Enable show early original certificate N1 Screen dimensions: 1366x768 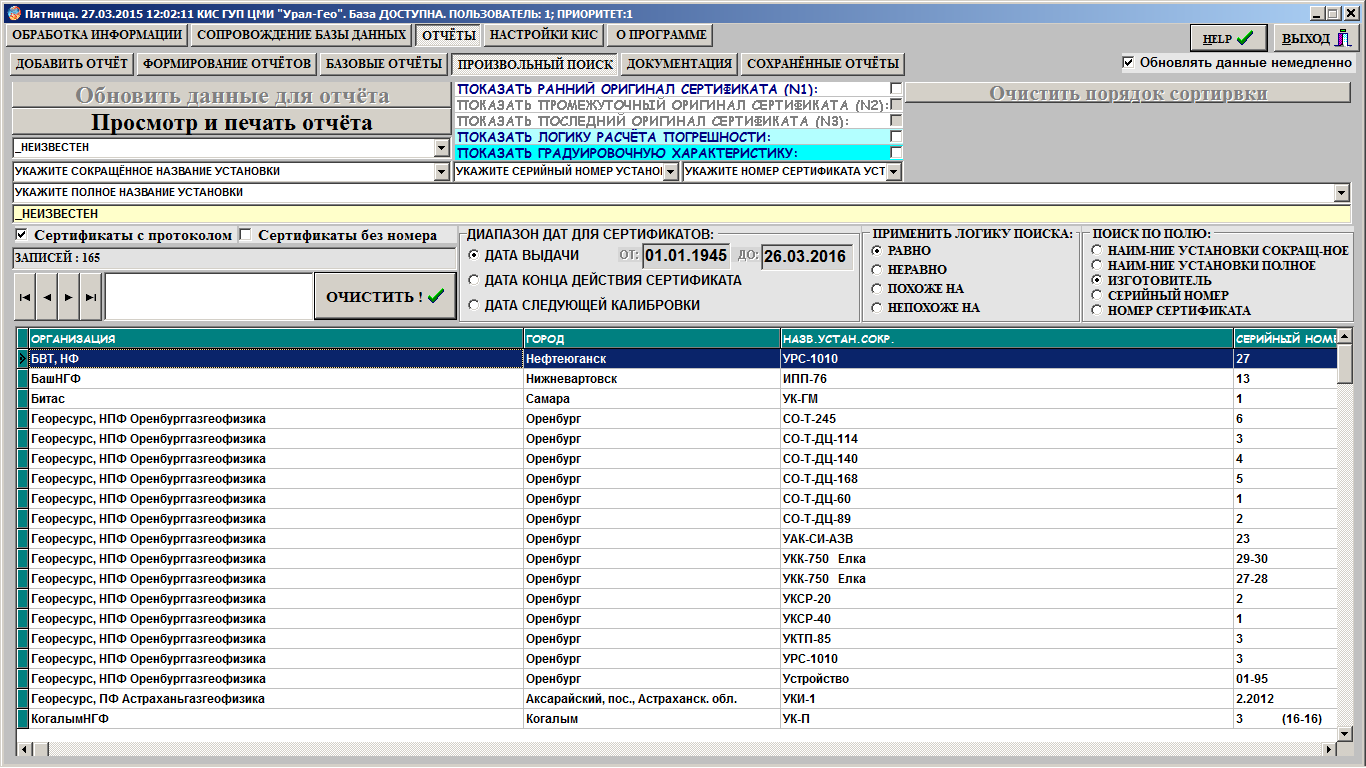[x=896, y=89]
